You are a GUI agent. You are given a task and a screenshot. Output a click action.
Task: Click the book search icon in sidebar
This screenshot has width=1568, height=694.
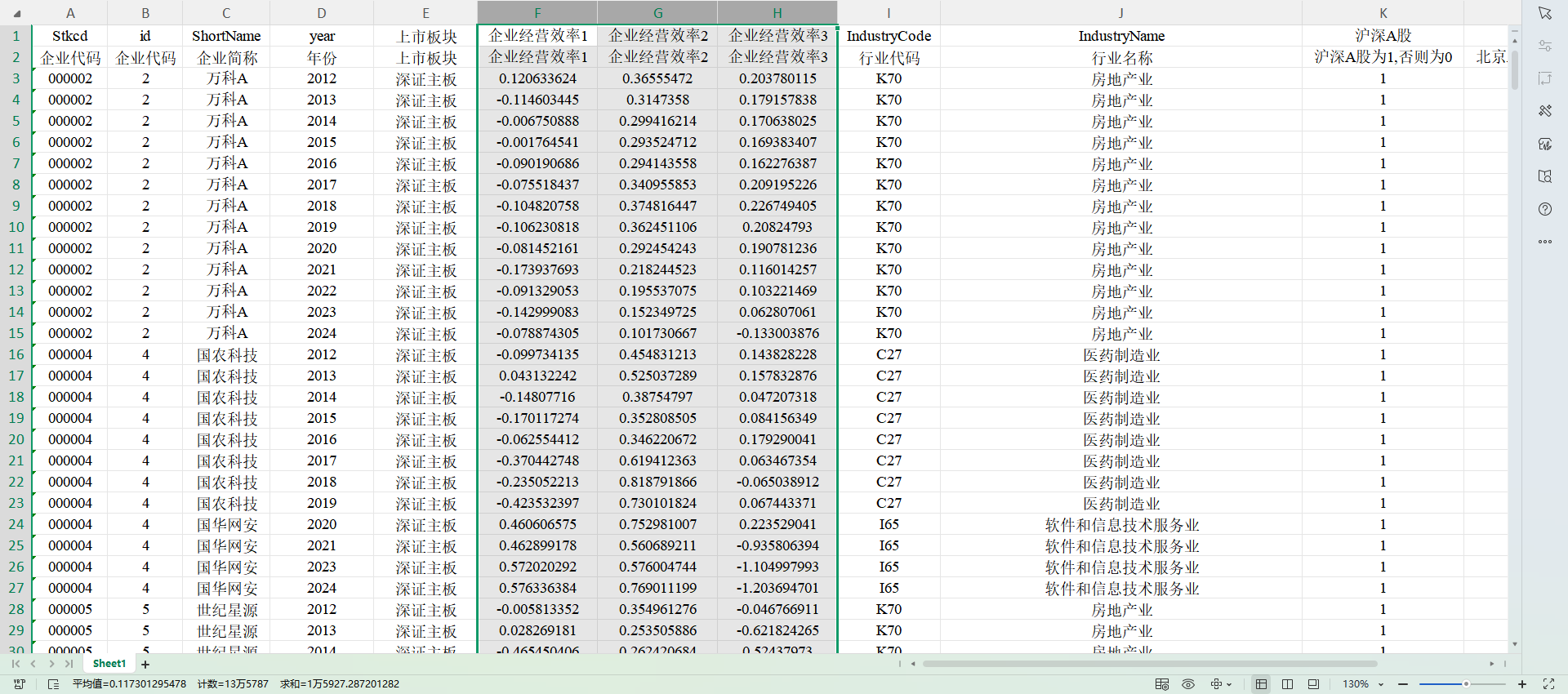1544,176
